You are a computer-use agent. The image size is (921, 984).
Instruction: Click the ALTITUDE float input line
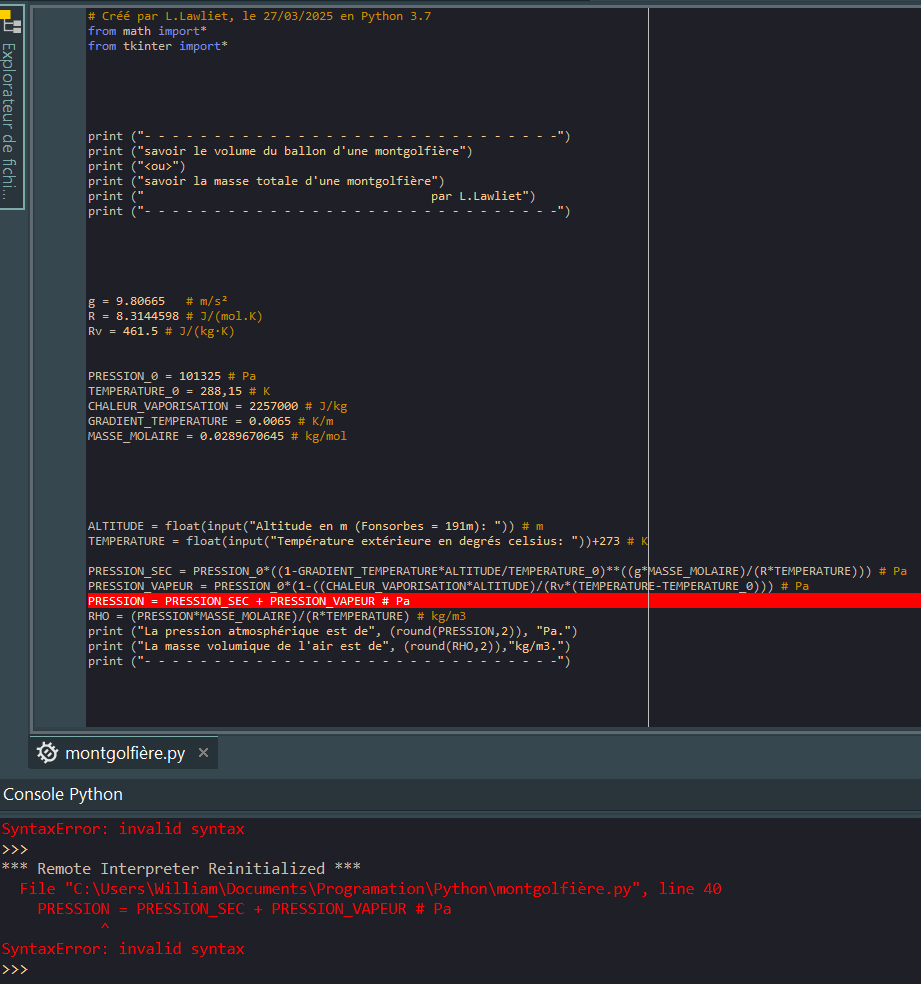click(316, 527)
